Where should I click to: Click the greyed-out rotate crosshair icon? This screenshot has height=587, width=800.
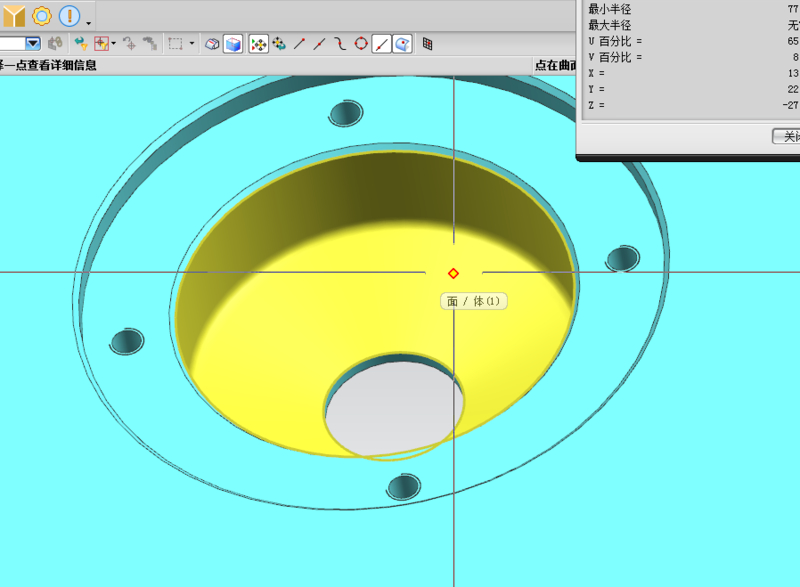[129, 44]
